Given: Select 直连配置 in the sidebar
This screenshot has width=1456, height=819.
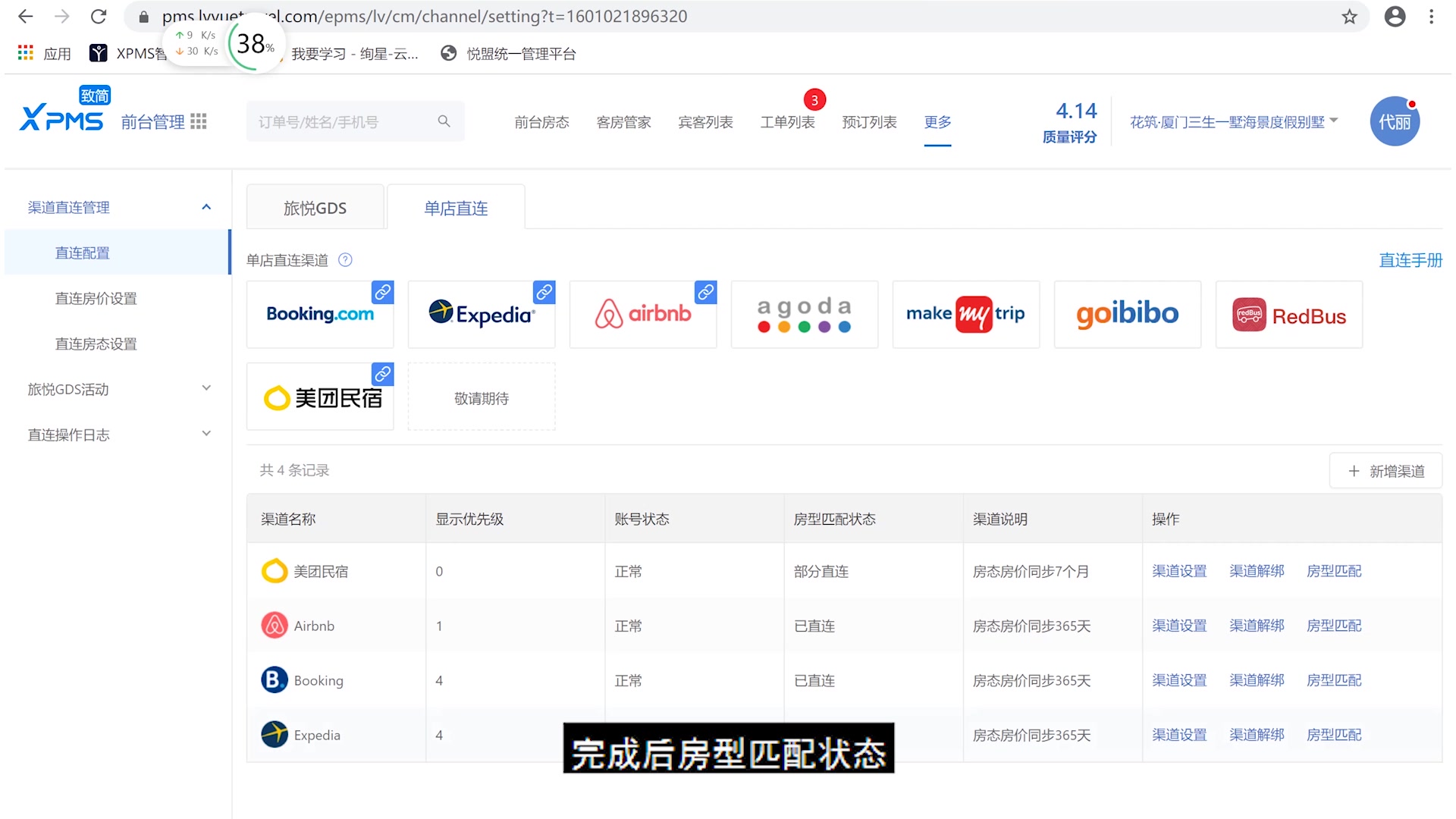Looking at the screenshot, I should (x=117, y=253).
